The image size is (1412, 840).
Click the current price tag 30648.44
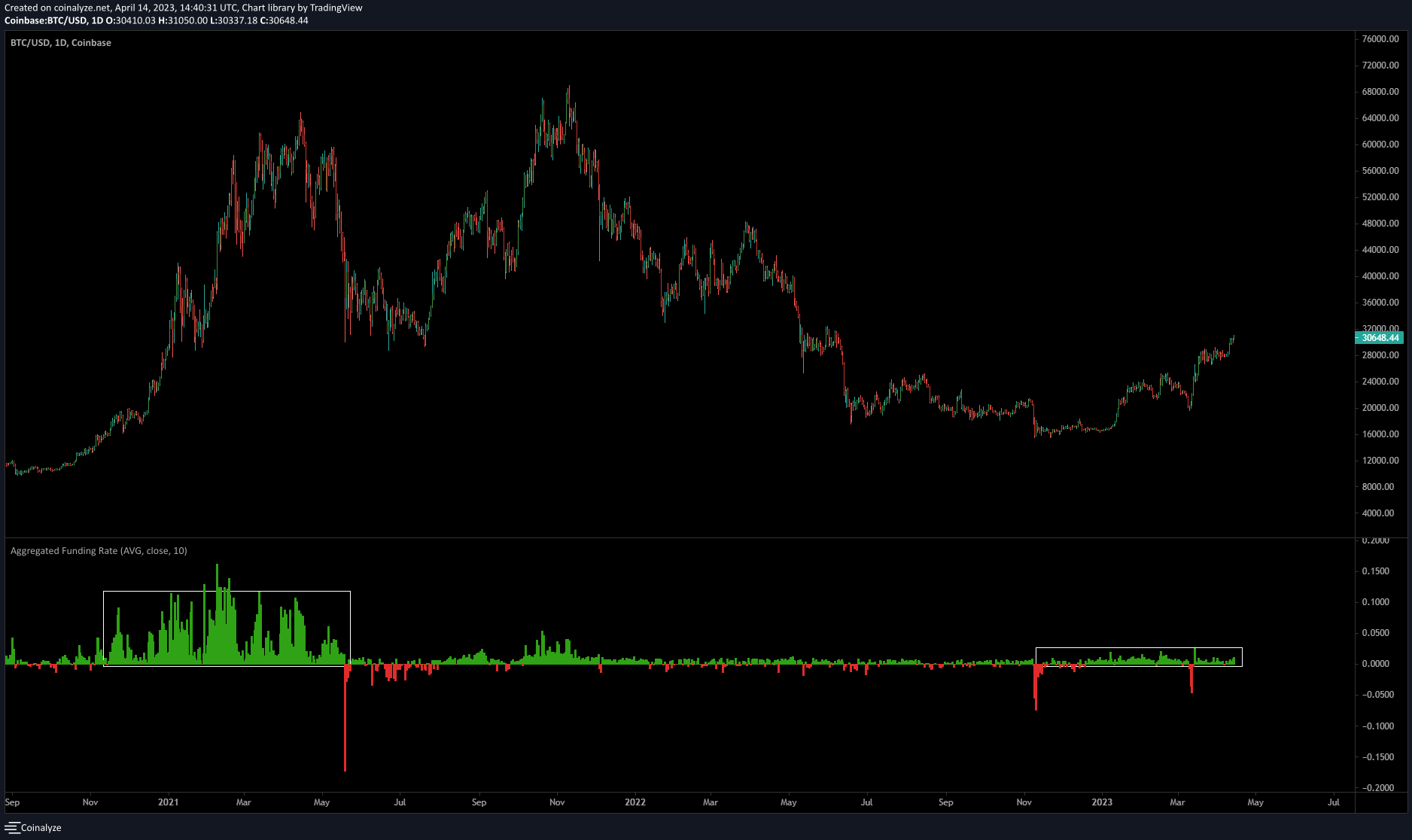(x=1380, y=338)
